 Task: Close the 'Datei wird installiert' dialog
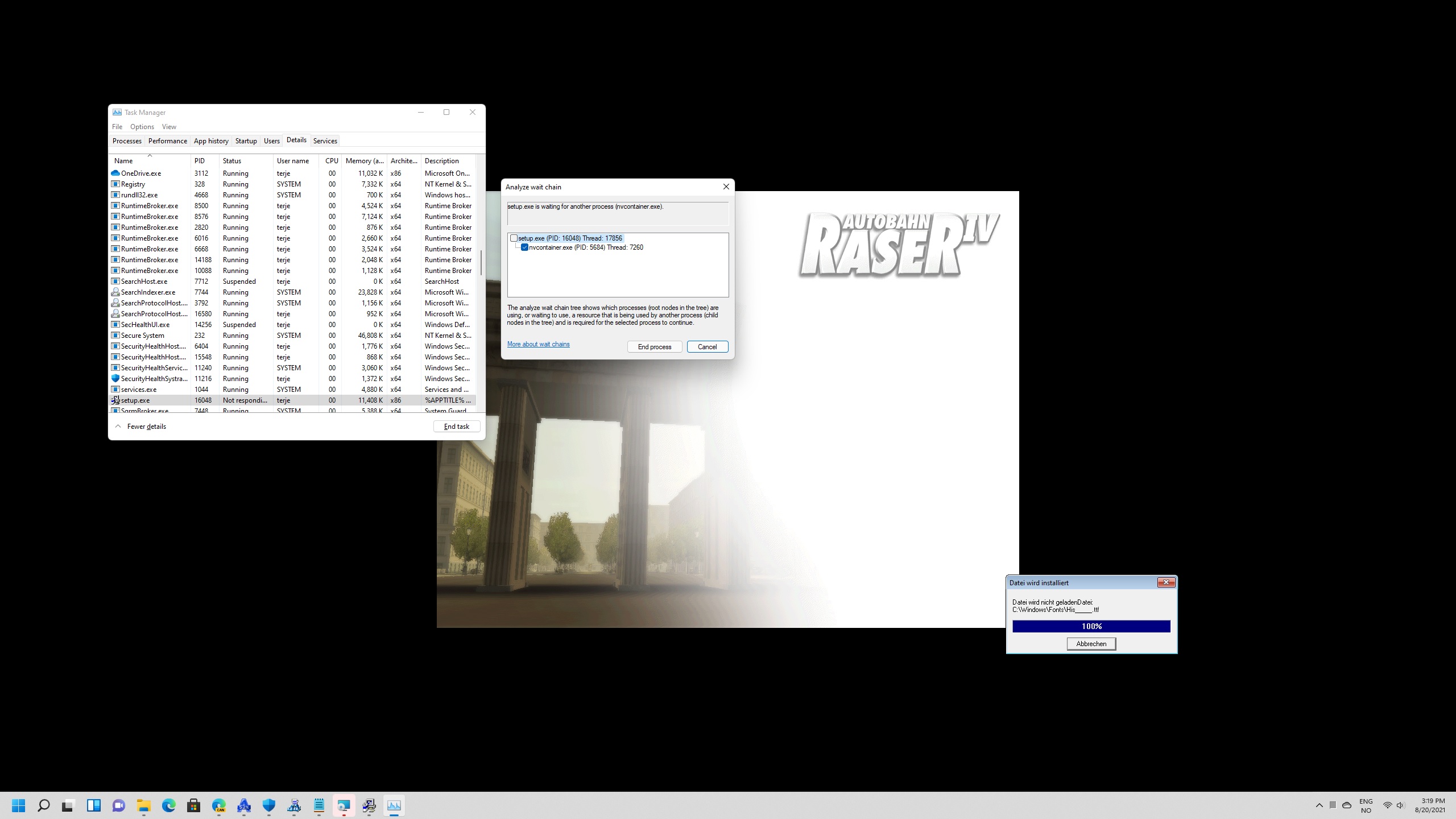[x=1166, y=582]
